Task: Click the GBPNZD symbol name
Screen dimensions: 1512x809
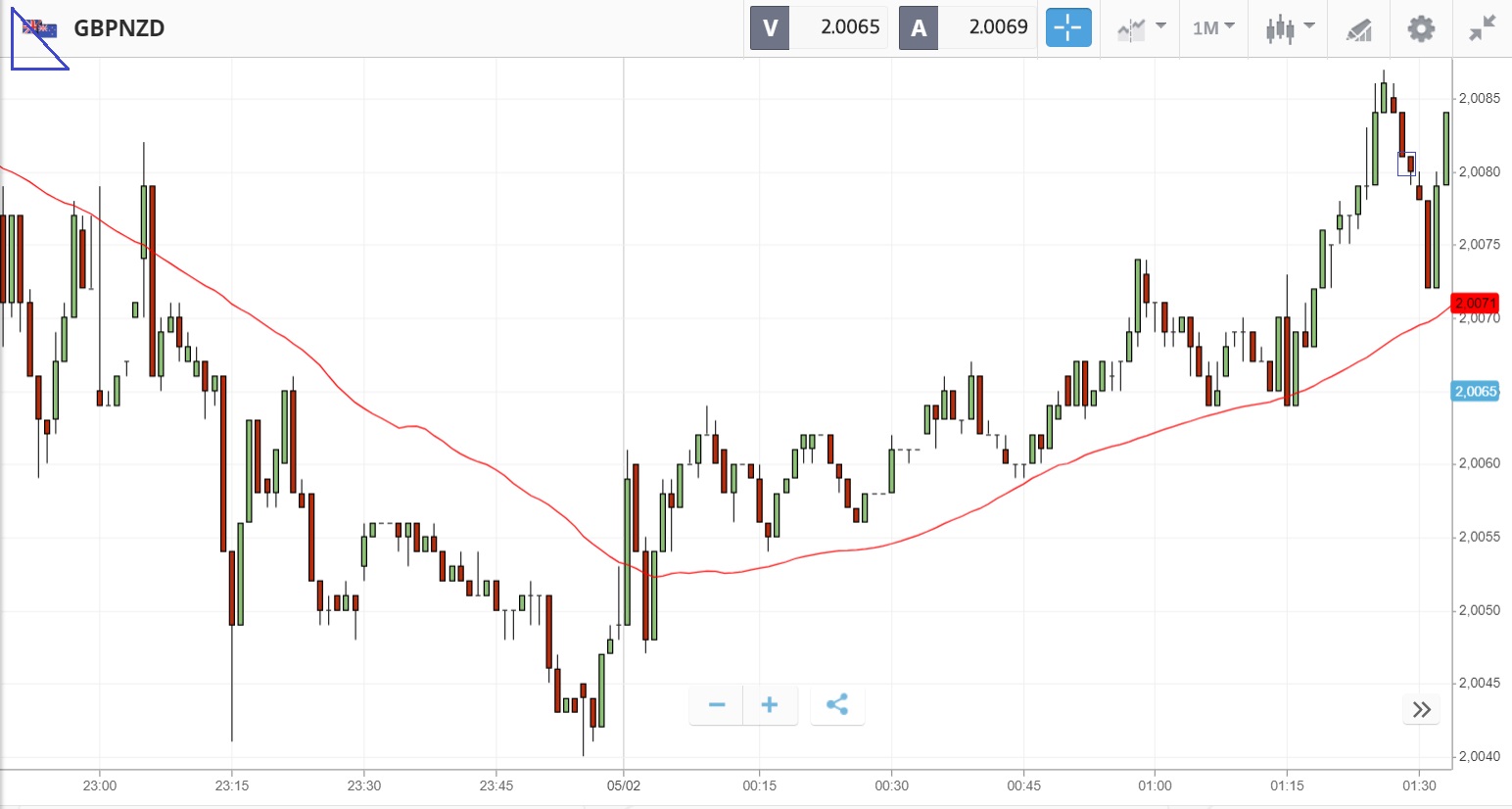Action: [119, 28]
